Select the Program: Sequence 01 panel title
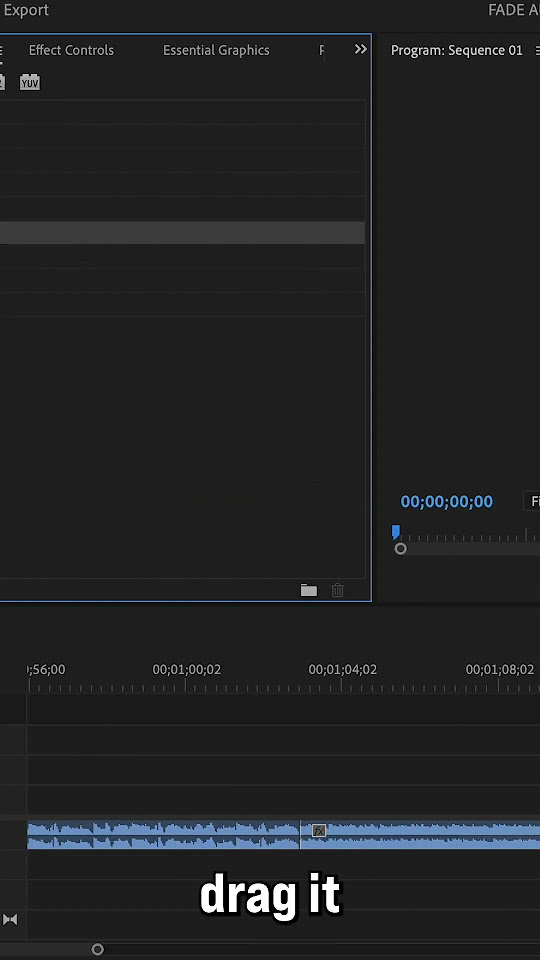 (x=457, y=50)
